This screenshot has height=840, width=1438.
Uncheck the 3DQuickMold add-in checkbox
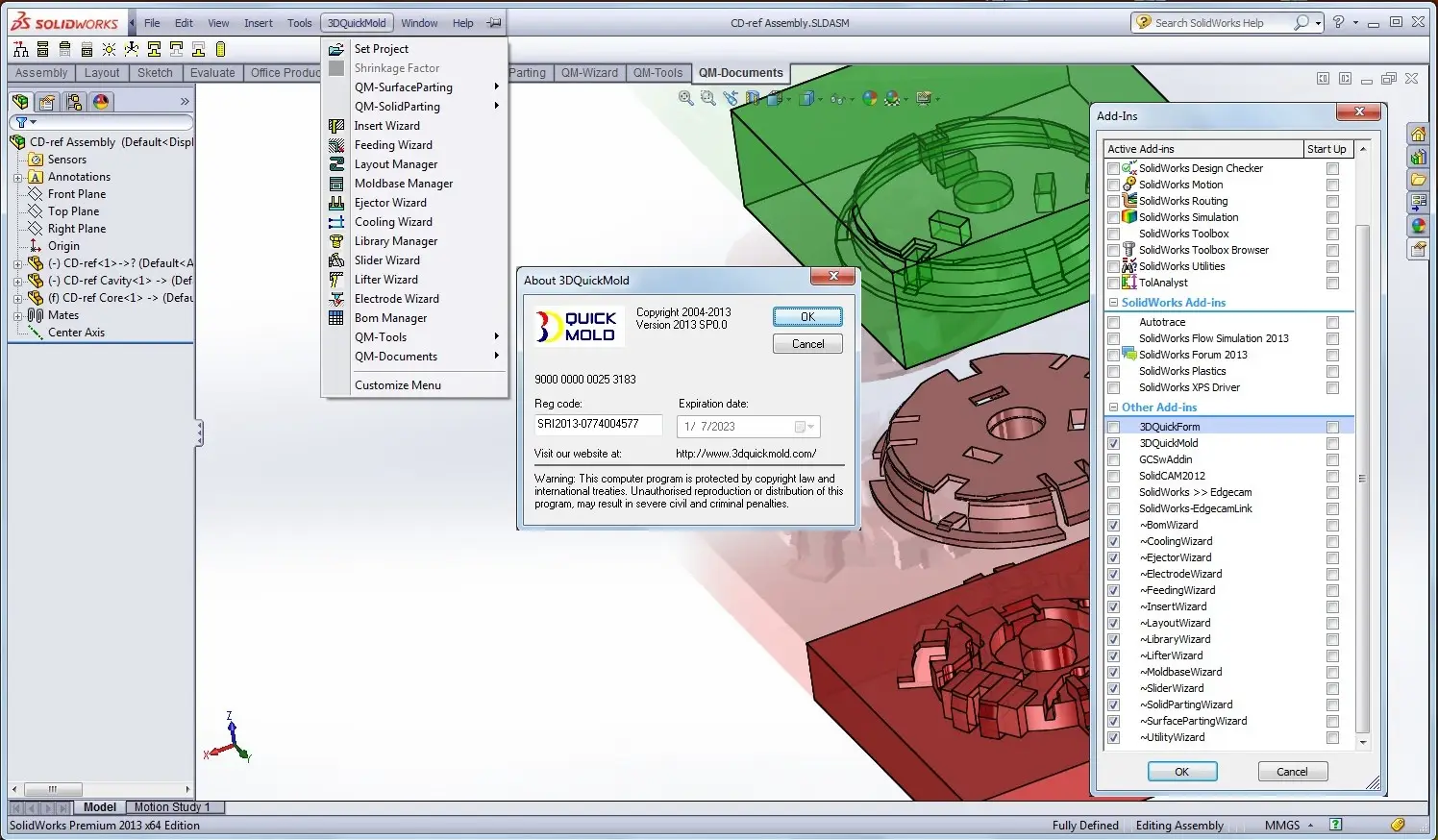tap(1114, 443)
